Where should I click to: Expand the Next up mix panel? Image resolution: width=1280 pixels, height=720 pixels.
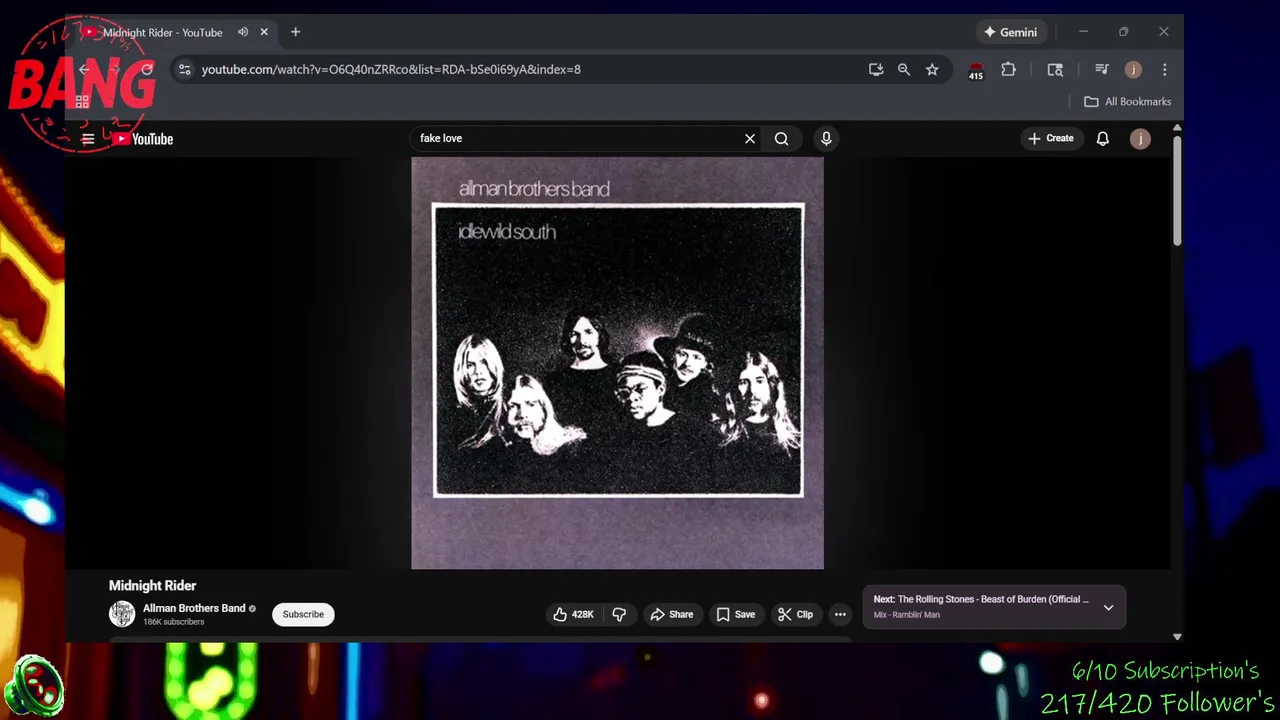coord(1108,607)
